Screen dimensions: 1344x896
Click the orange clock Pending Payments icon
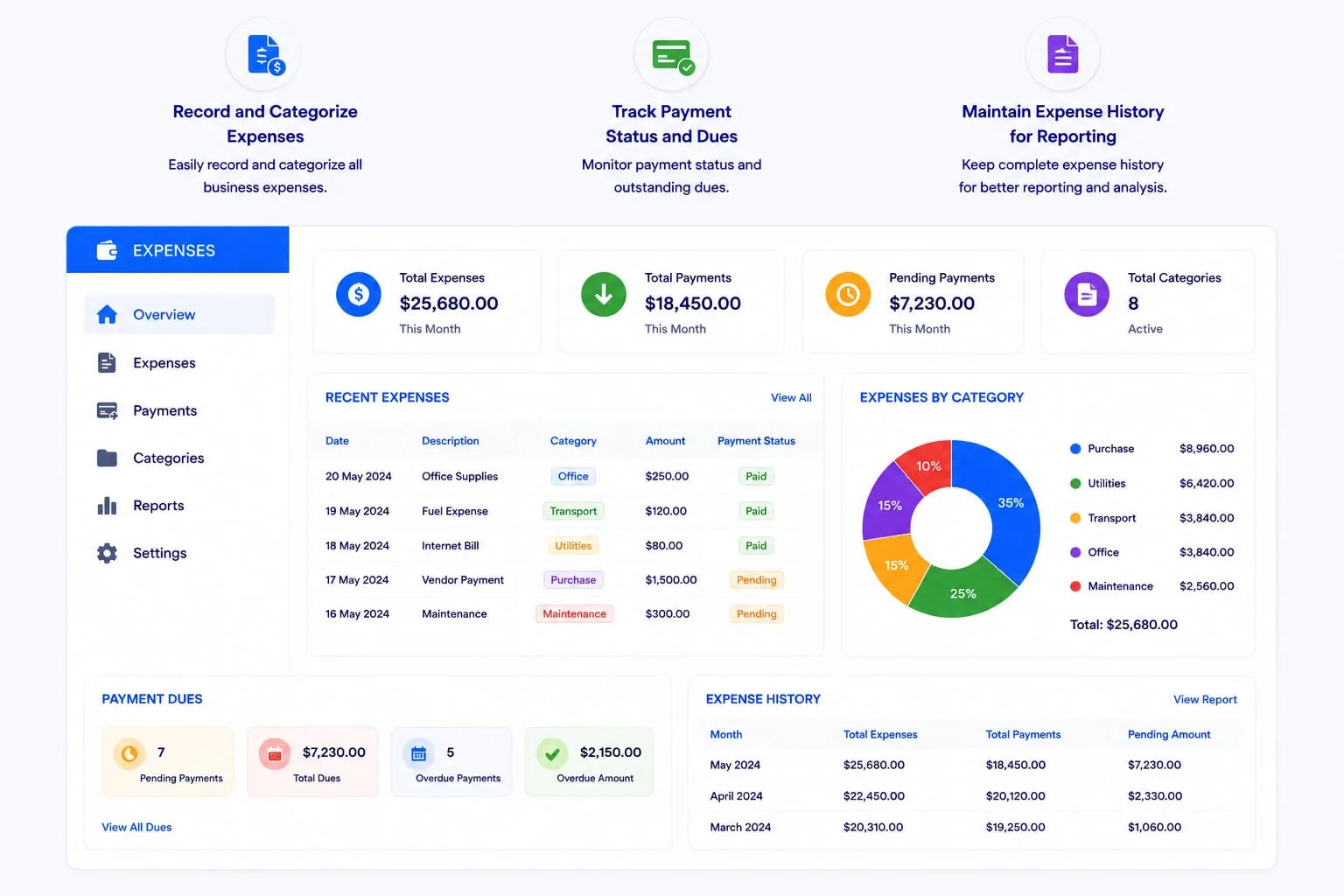(848, 295)
